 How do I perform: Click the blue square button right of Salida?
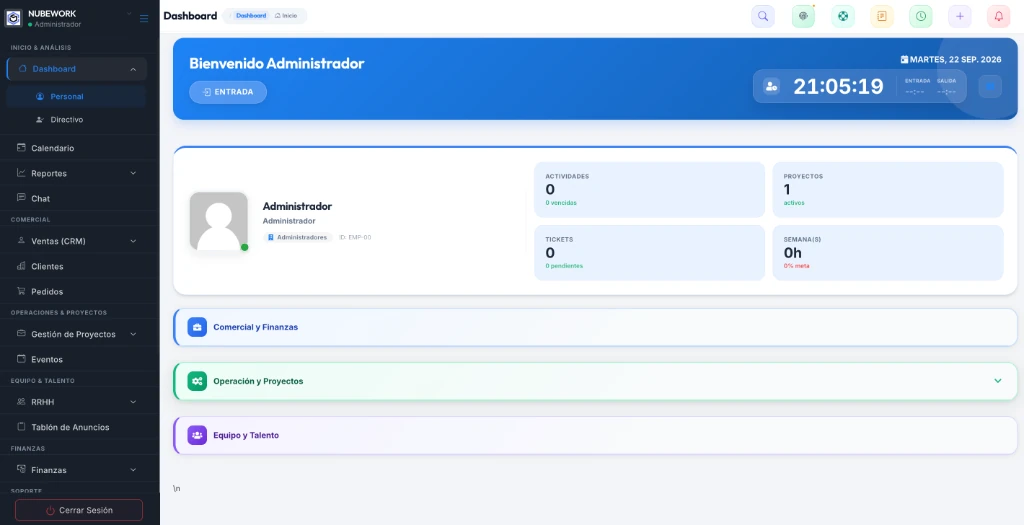pyautogui.click(x=990, y=86)
